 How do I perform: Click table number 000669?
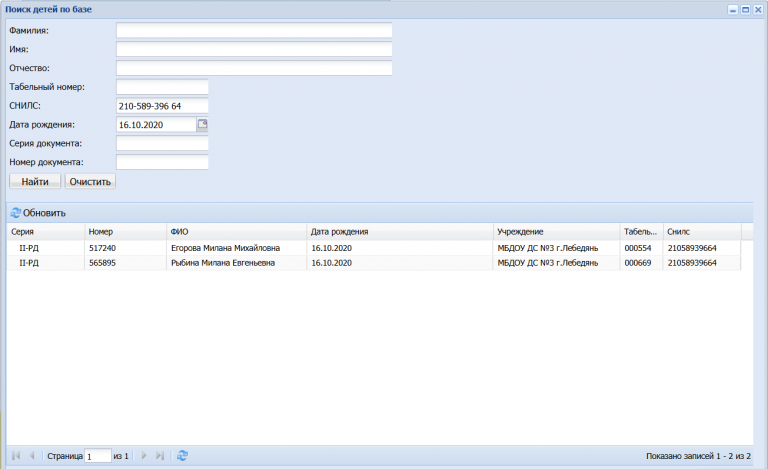point(638,263)
